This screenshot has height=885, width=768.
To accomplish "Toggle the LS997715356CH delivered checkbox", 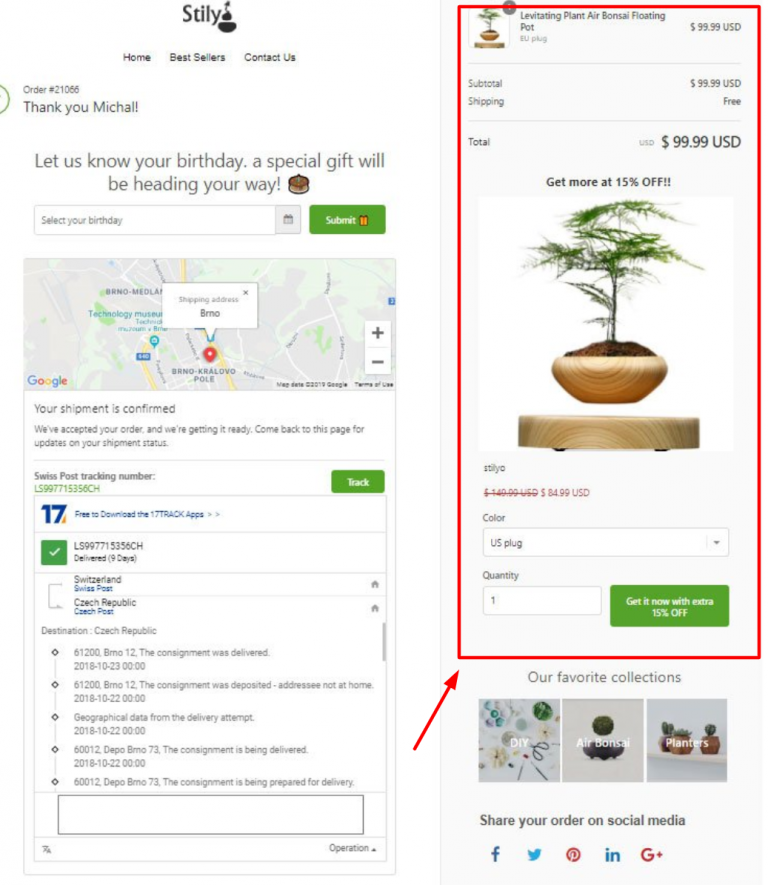I will 54,551.
